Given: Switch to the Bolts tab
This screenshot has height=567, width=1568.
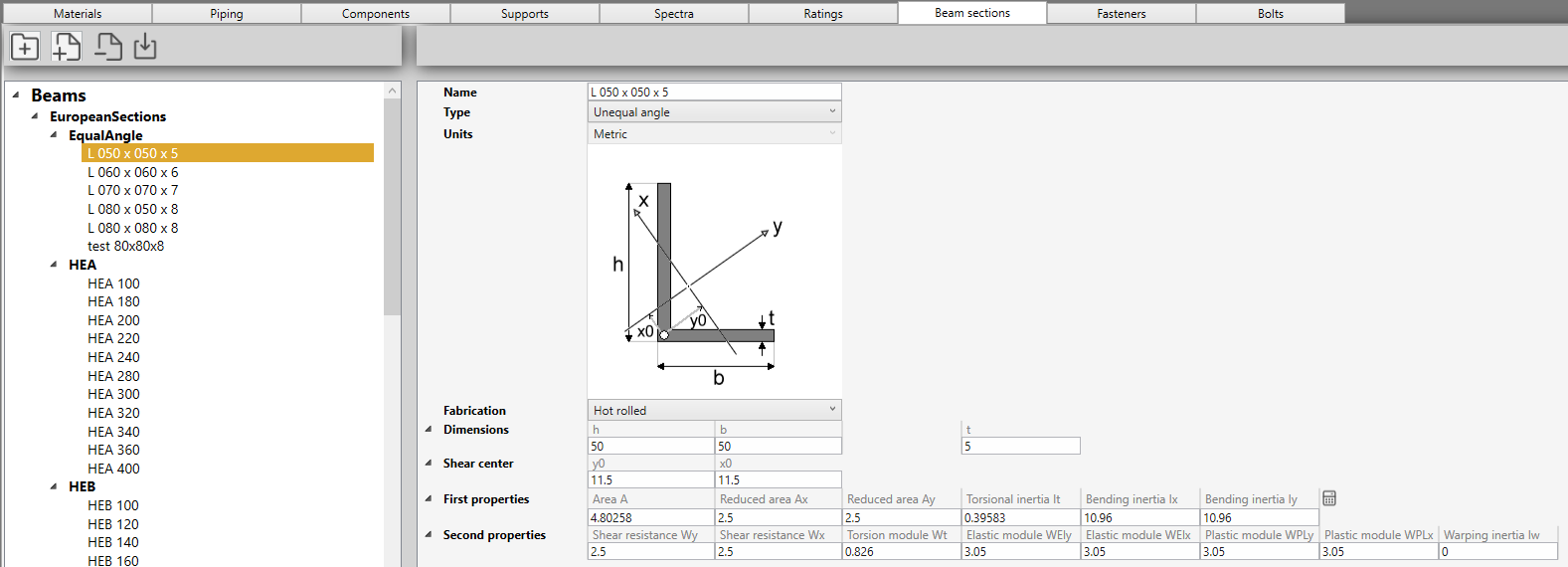Looking at the screenshot, I should coord(1271,14).
